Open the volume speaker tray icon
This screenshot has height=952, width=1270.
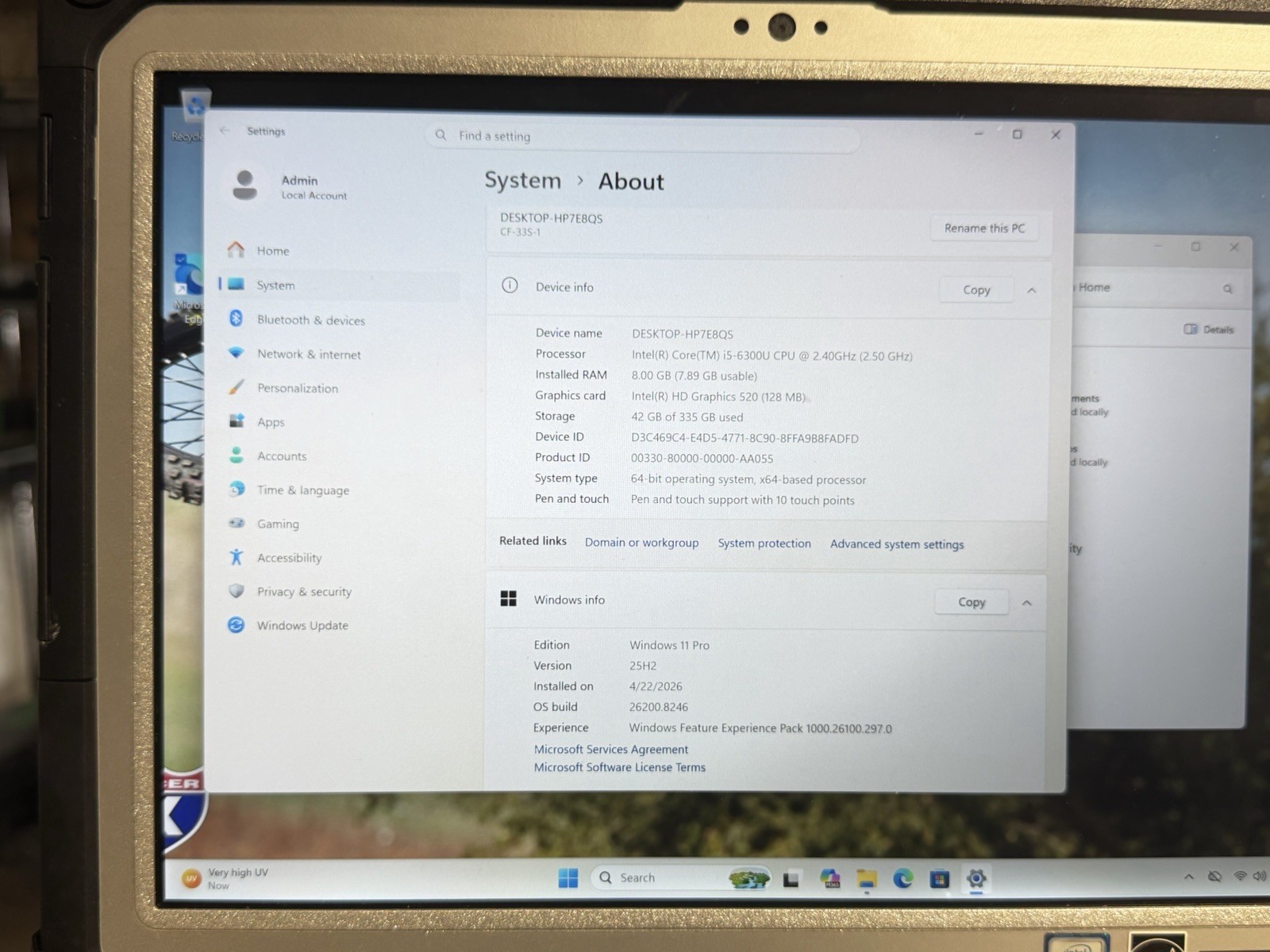click(x=1258, y=877)
